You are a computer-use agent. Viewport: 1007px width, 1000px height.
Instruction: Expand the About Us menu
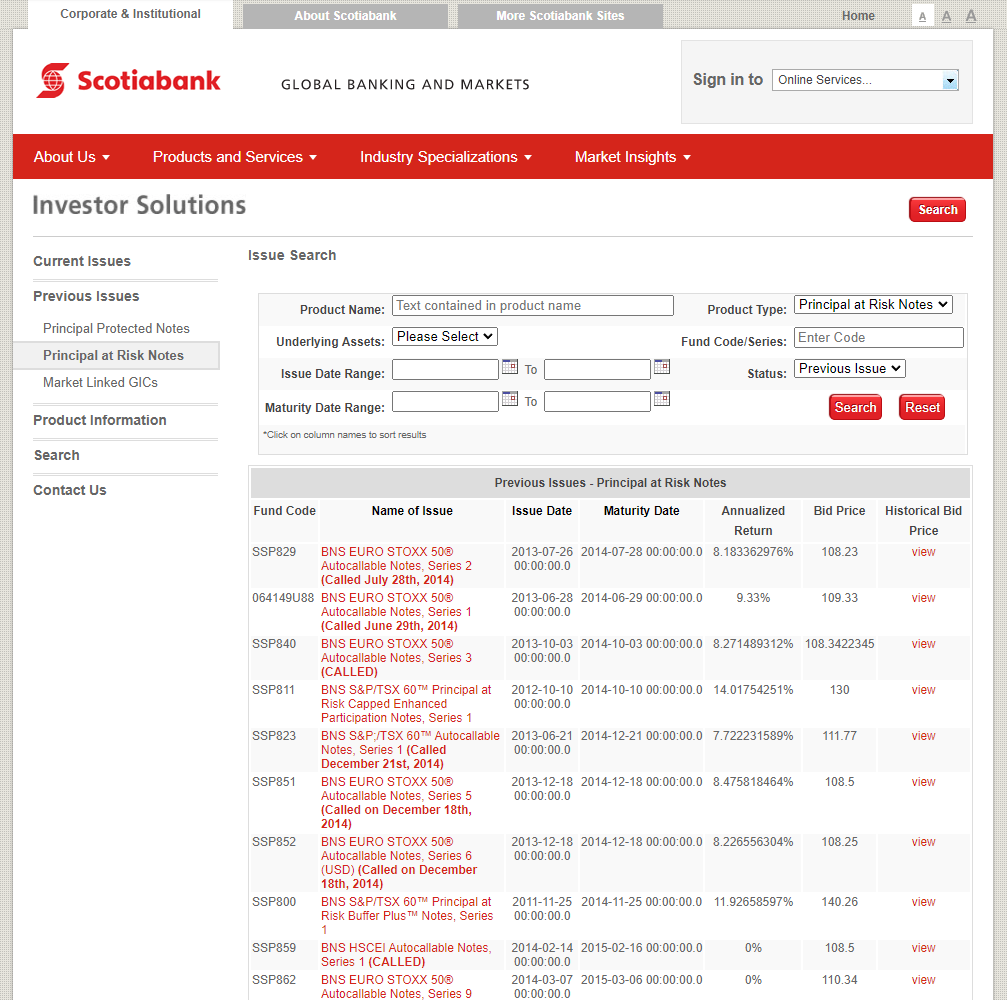(71, 157)
